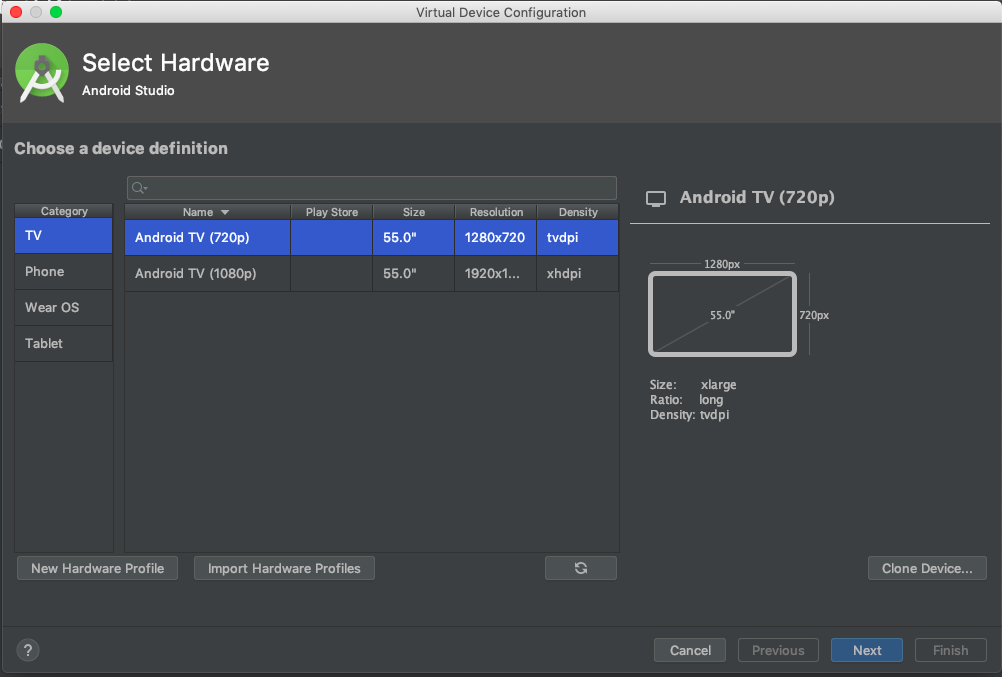
Task: Select the Android TV (720p) row
Action: pyautogui.click(x=371, y=237)
